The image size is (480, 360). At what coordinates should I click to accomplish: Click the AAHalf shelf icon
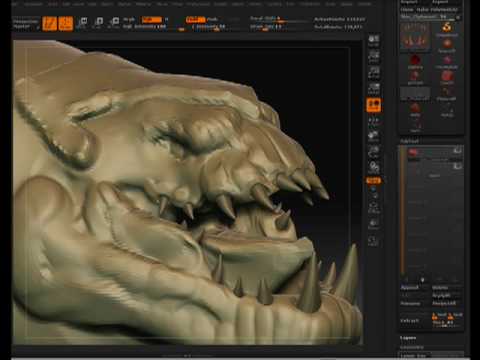point(374,89)
